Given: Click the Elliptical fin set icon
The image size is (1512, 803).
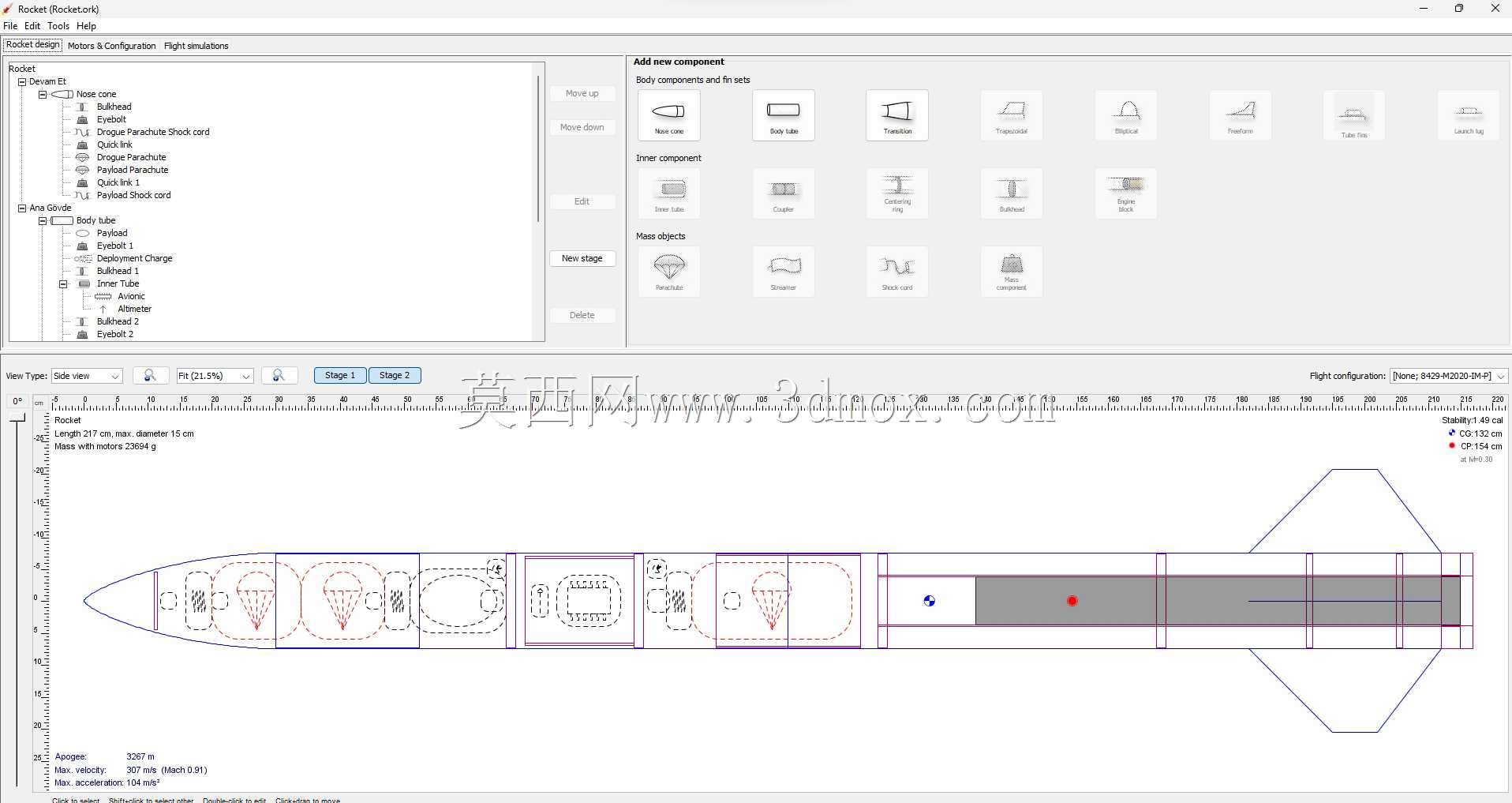Looking at the screenshot, I should (1126, 115).
